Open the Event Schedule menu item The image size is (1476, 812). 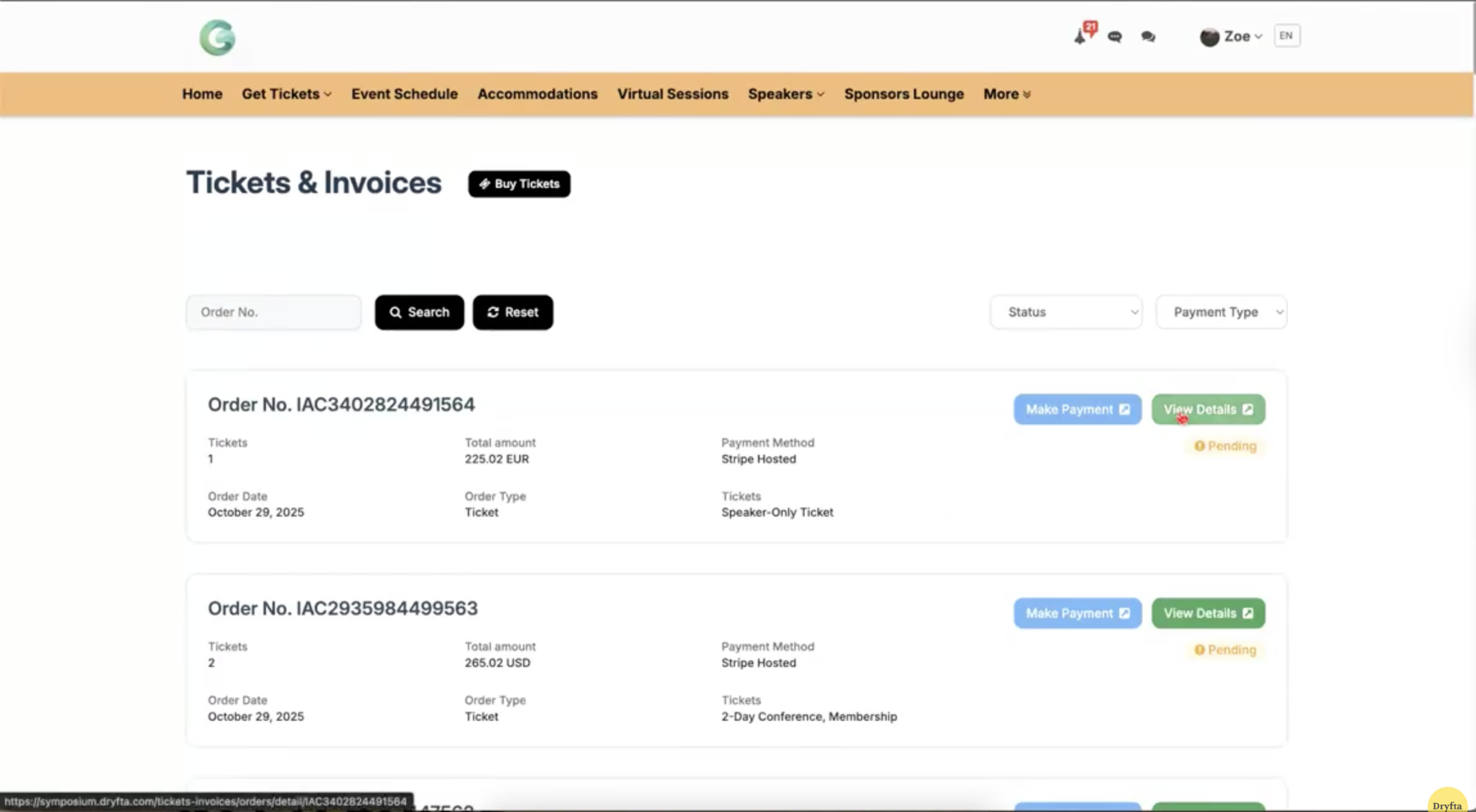click(x=404, y=94)
